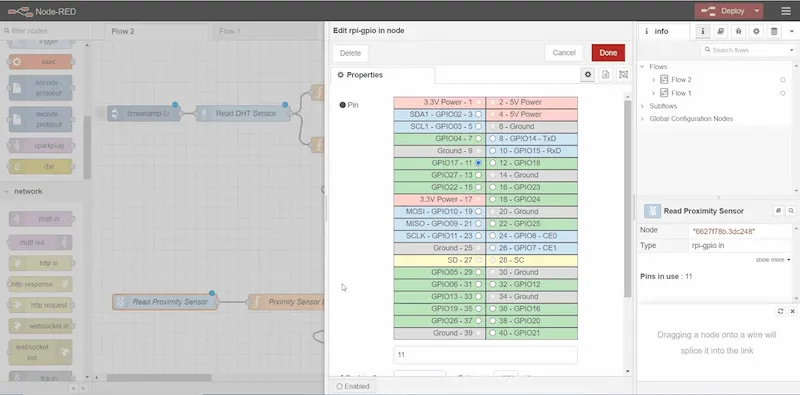The height and width of the screenshot is (395, 800).
Task: Click the Search flows field
Action: (744, 50)
